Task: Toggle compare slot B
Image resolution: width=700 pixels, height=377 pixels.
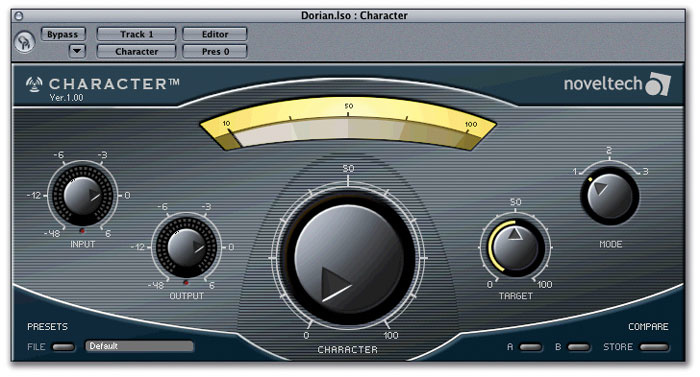Action: tap(579, 347)
